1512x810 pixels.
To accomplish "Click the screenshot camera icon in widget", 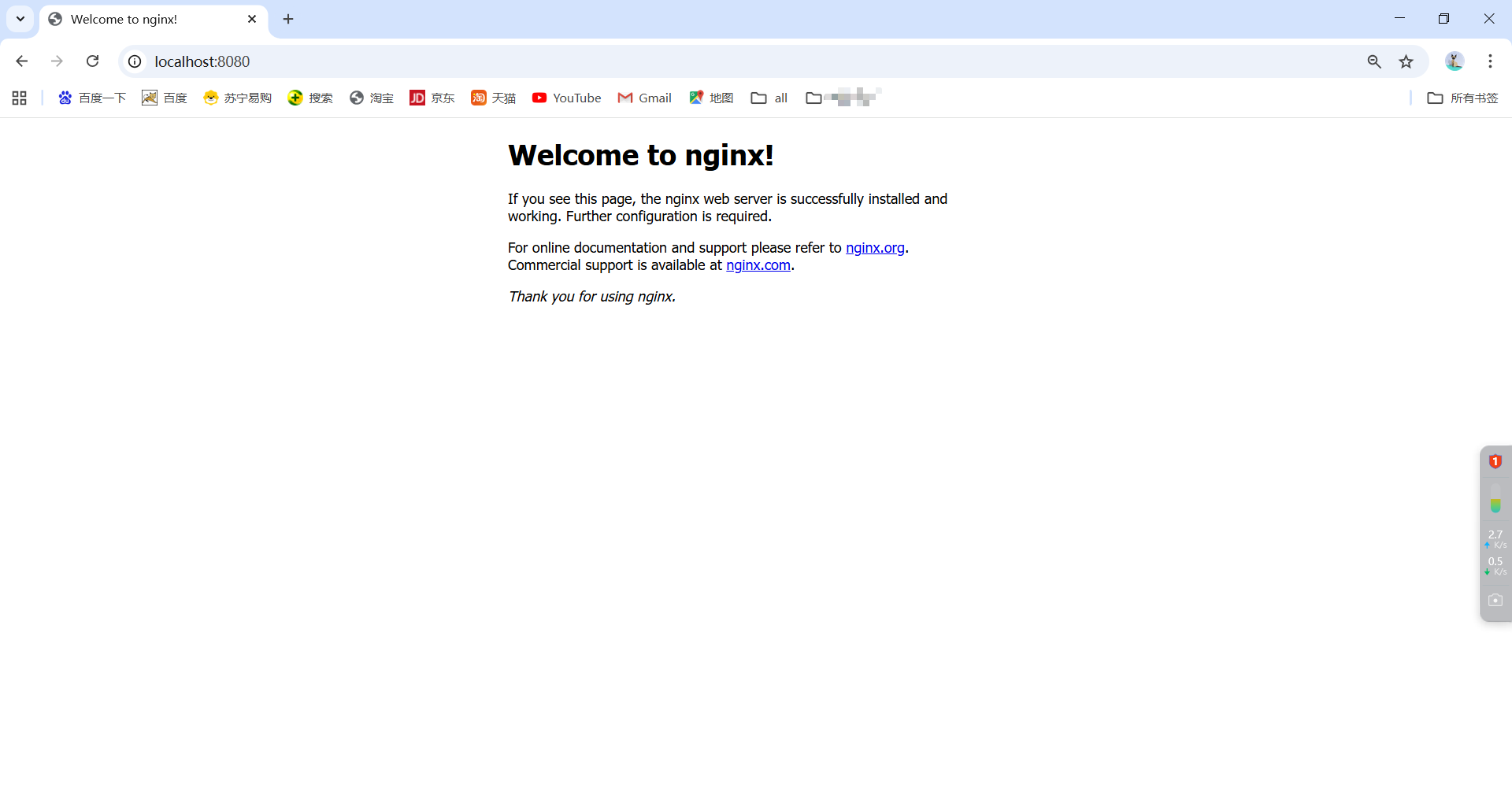I will tap(1495, 600).
